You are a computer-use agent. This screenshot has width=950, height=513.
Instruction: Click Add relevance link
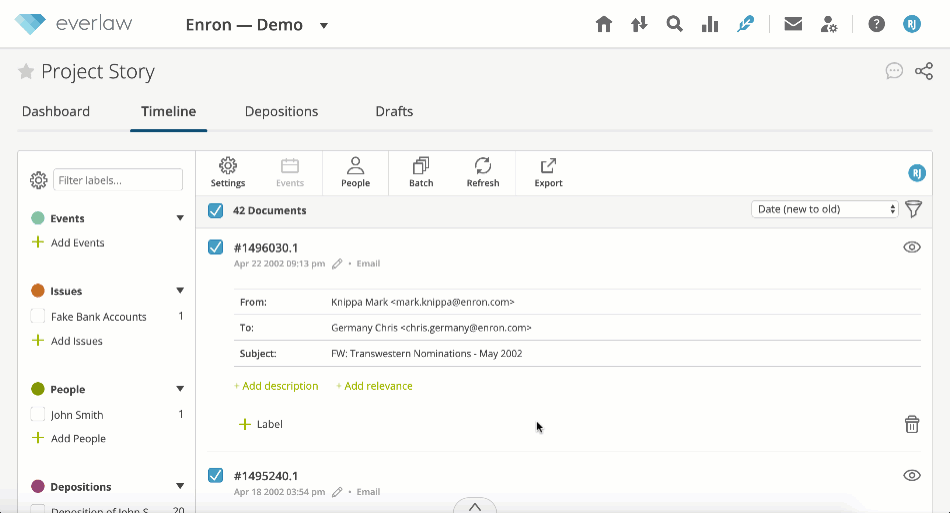(x=374, y=386)
